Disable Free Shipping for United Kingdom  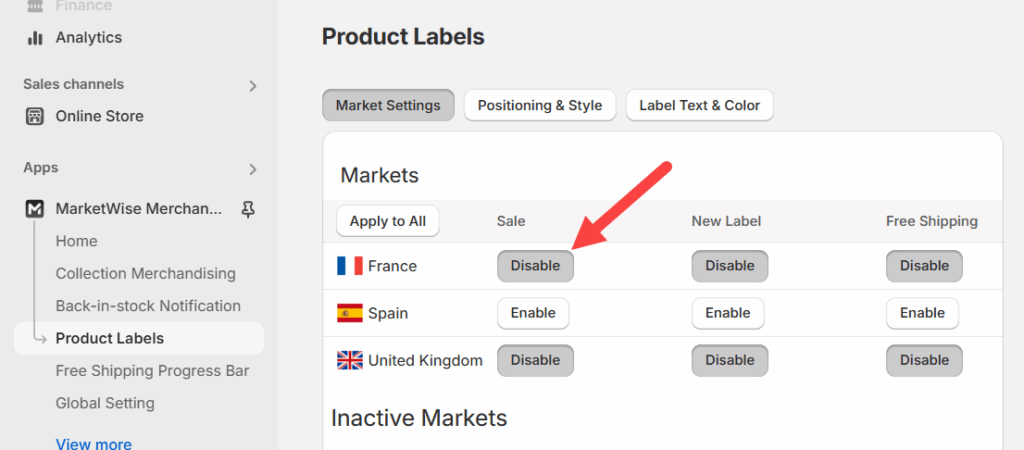click(924, 360)
